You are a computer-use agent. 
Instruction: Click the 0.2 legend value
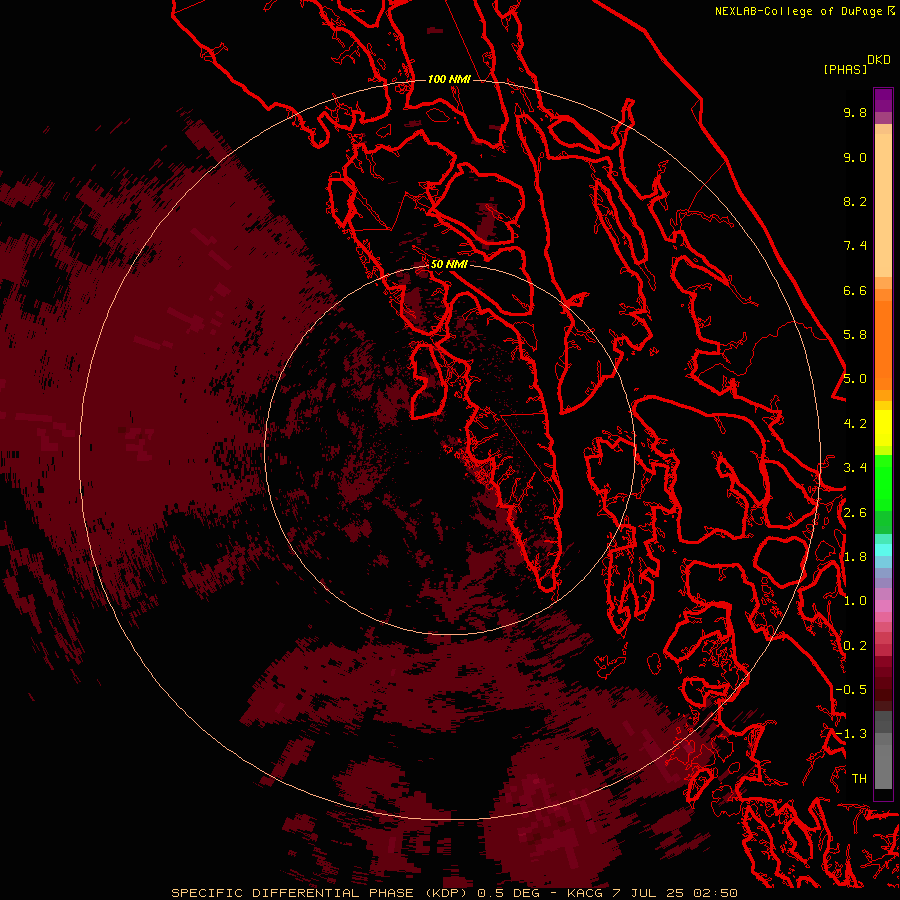[x=855, y=646]
